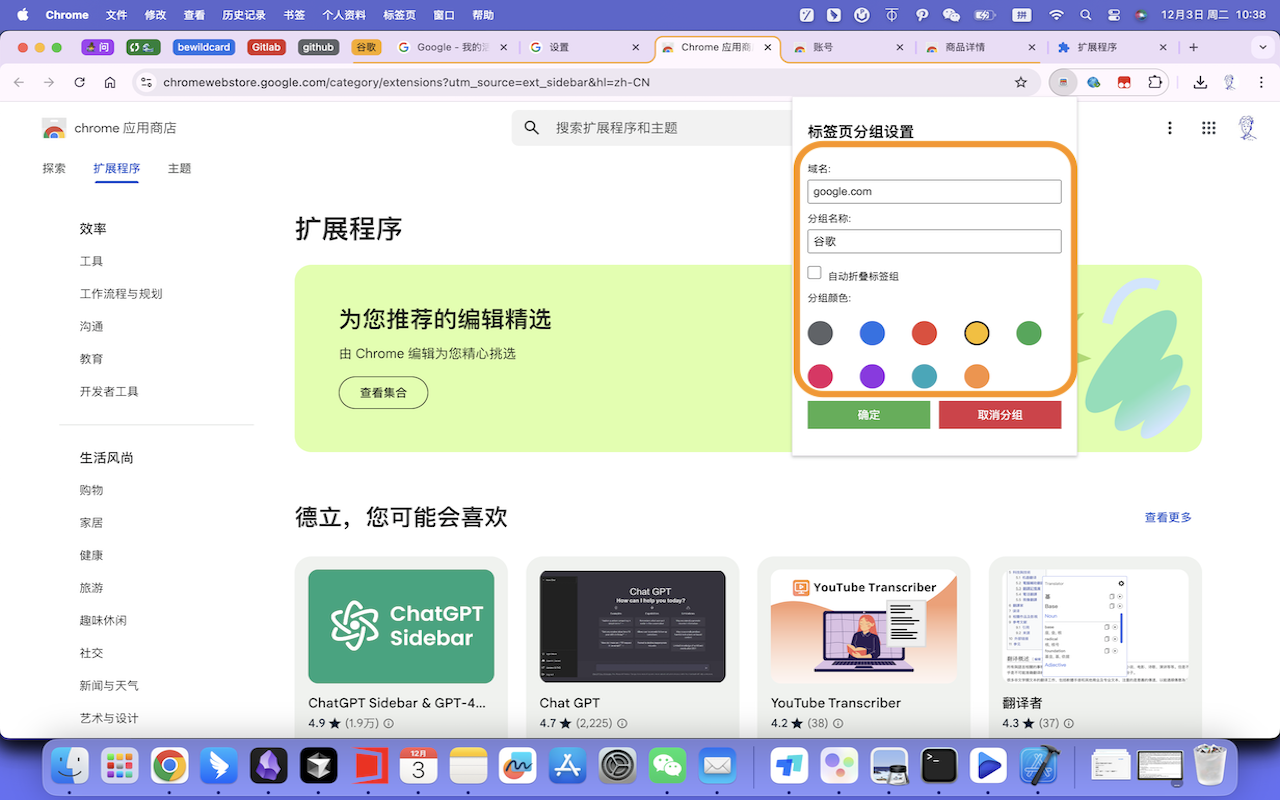Select the green group color swatch
1280x800 pixels.
click(1028, 333)
